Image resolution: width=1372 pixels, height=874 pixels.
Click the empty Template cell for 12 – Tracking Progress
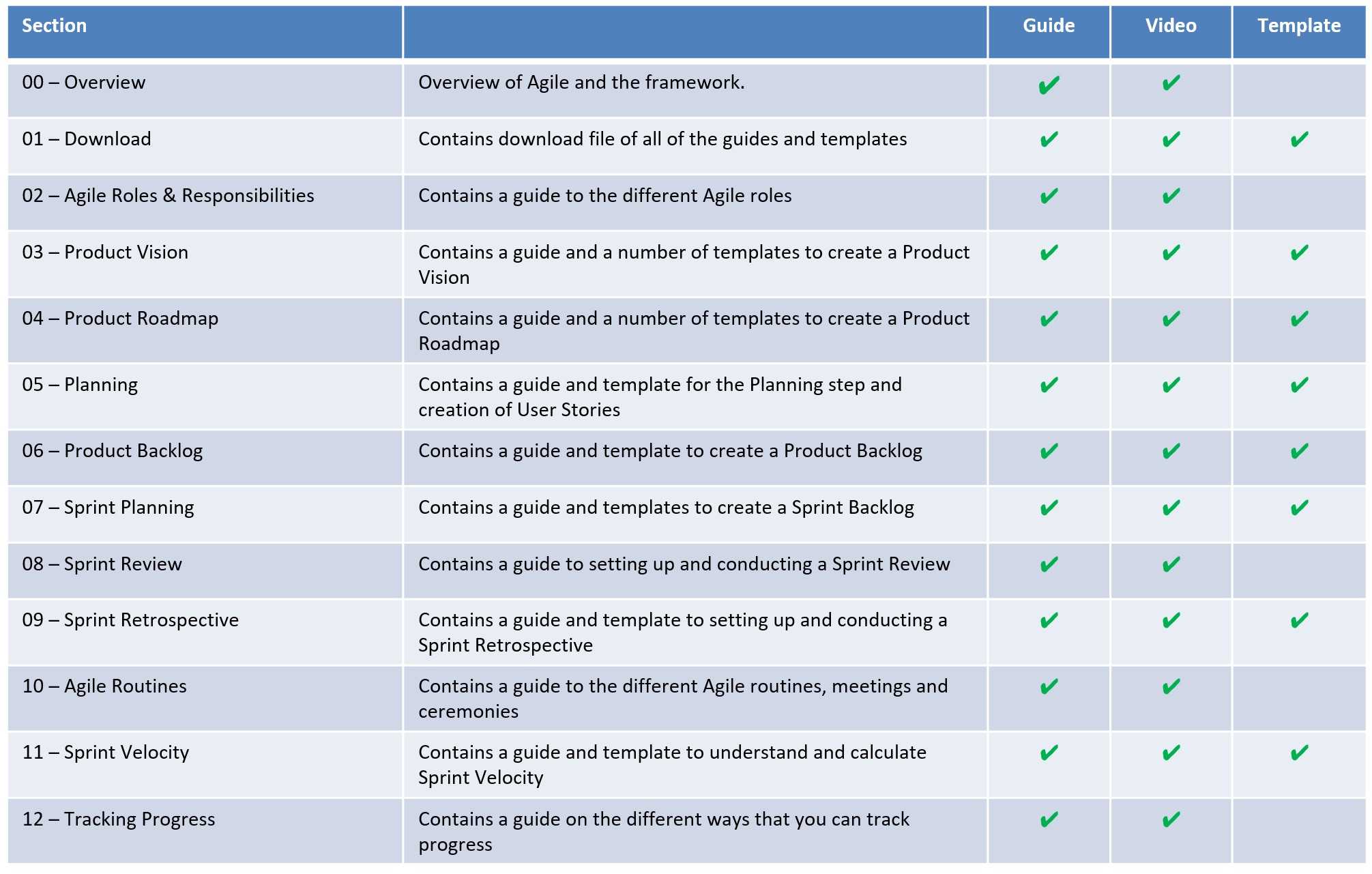1299,832
